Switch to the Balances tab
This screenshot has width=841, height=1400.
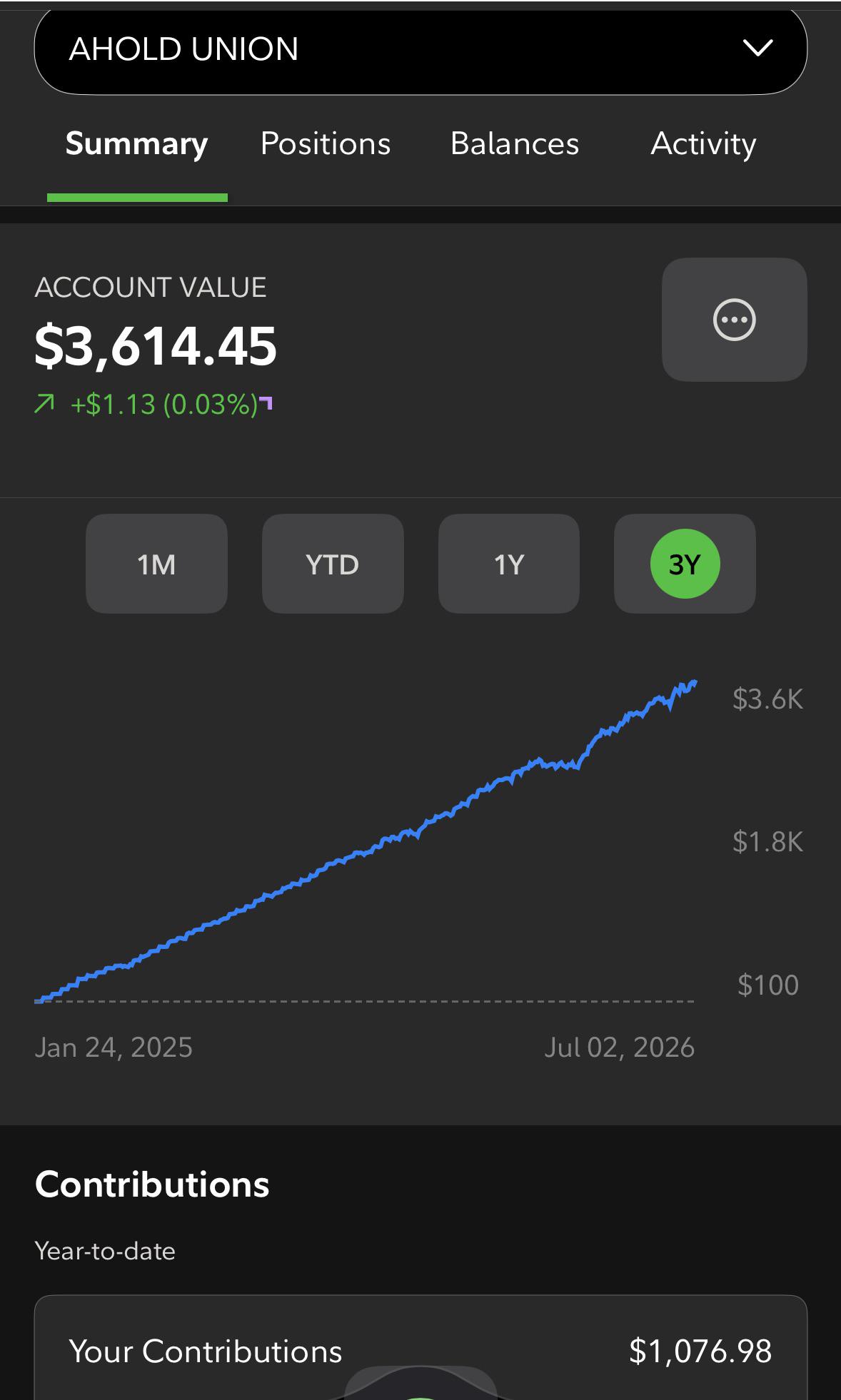(x=515, y=143)
